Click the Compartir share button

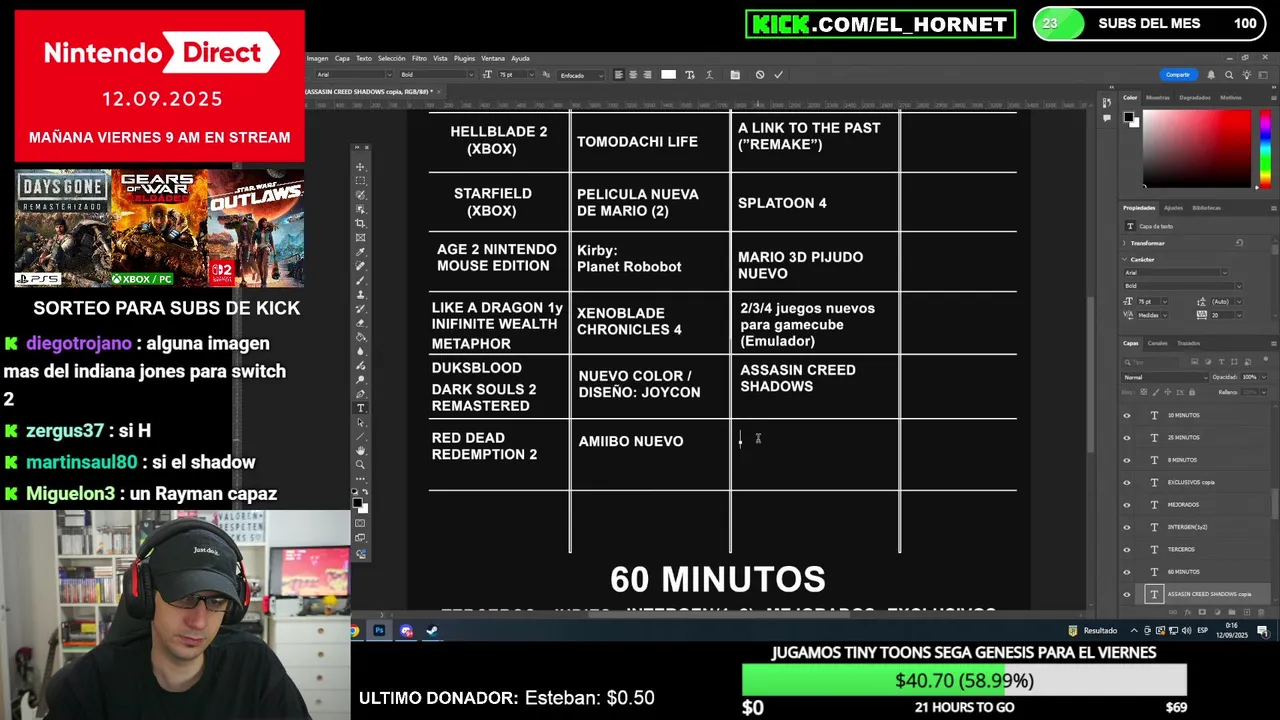click(x=1178, y=75)
